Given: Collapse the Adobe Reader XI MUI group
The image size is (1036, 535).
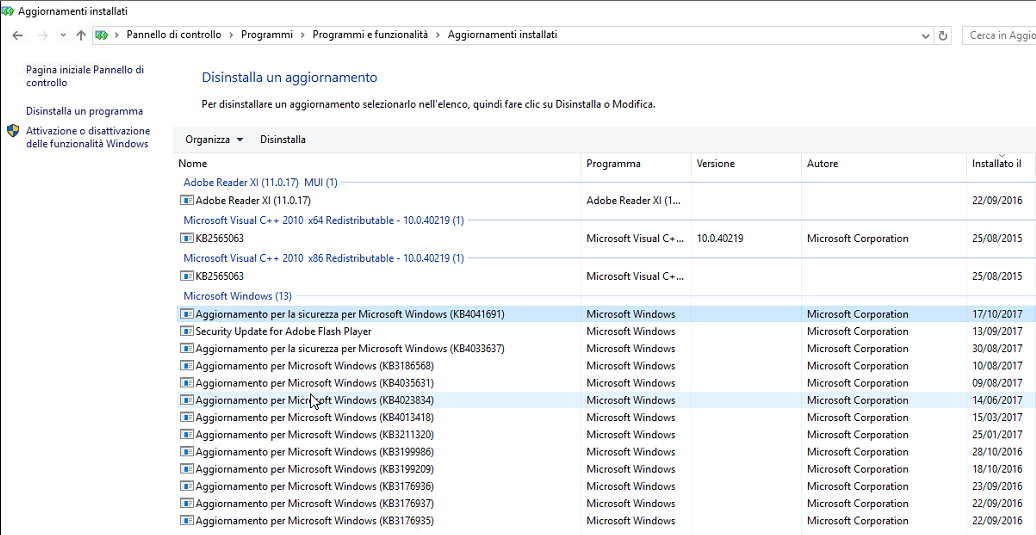Looking at the screenshot, I should click(260, 182).
